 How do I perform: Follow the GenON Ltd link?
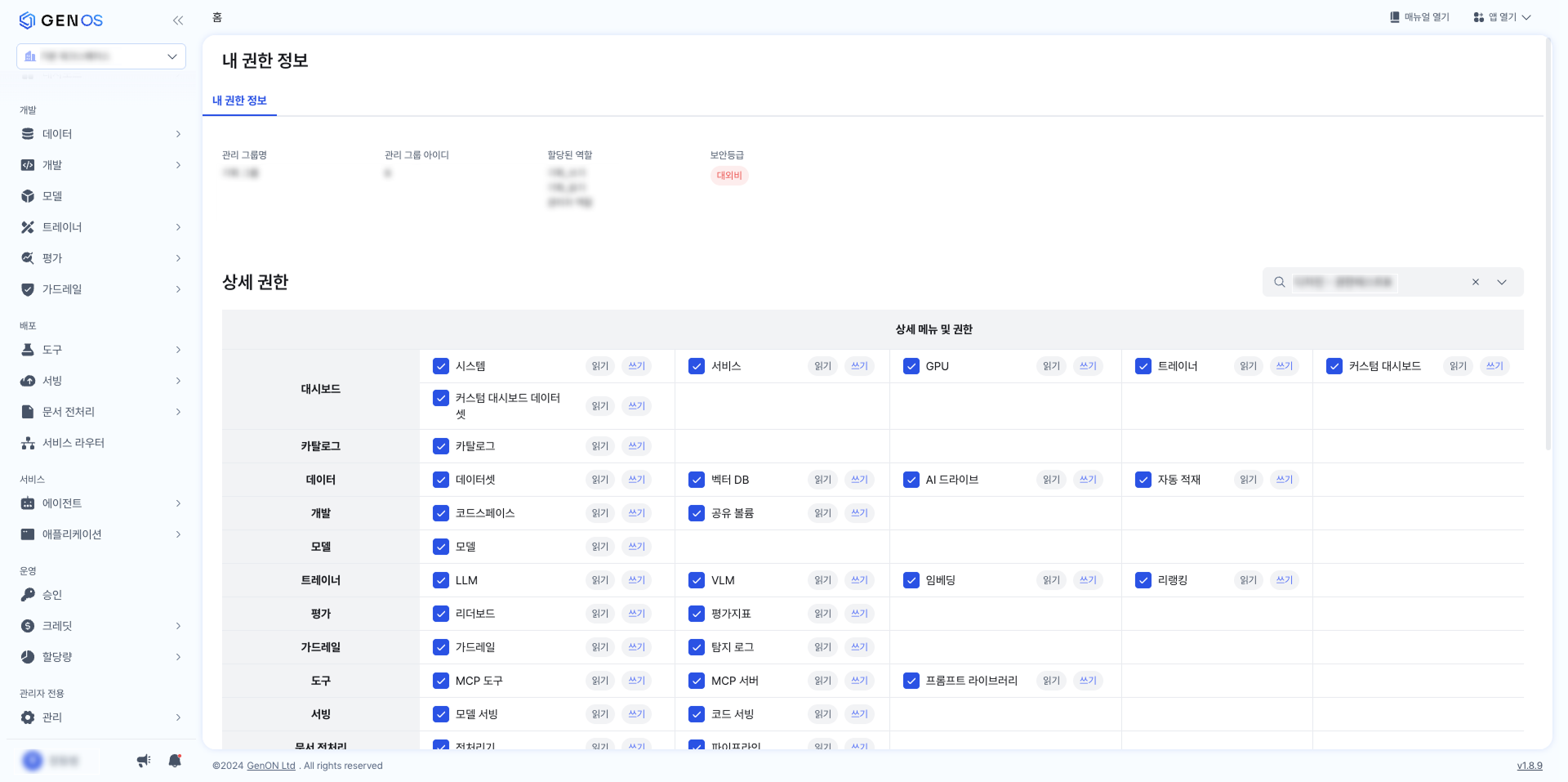(x=271, y=766)
